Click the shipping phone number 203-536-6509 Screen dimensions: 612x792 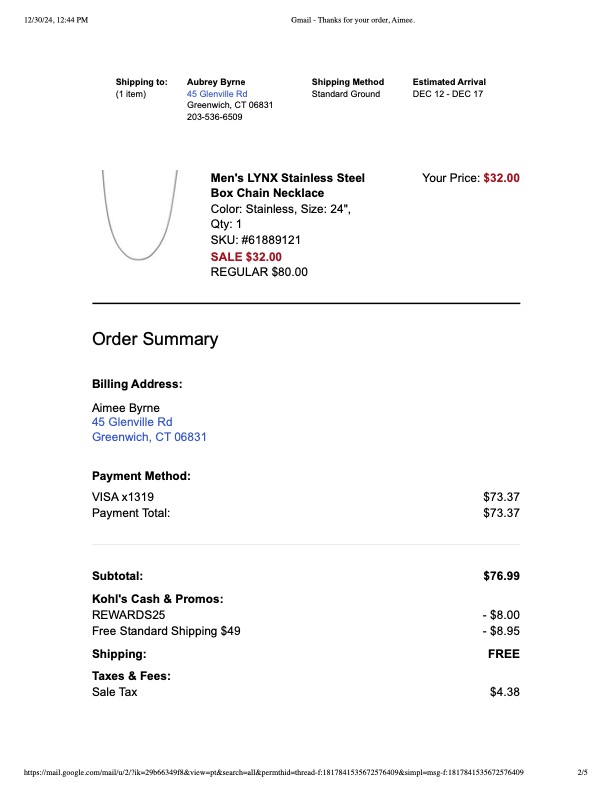click(215, 117)
